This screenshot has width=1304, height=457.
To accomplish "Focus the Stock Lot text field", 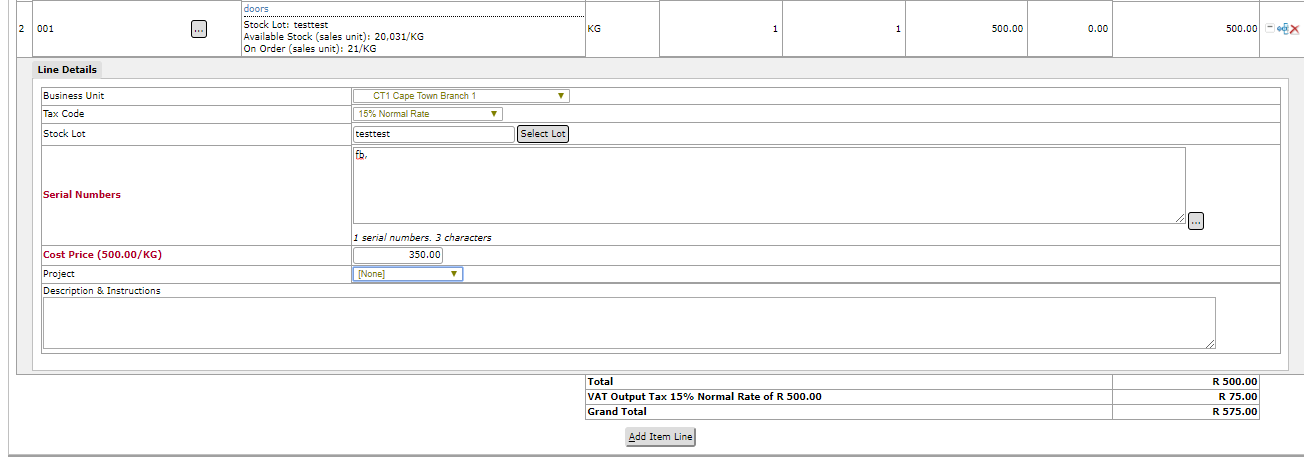I will pos(433,134).
